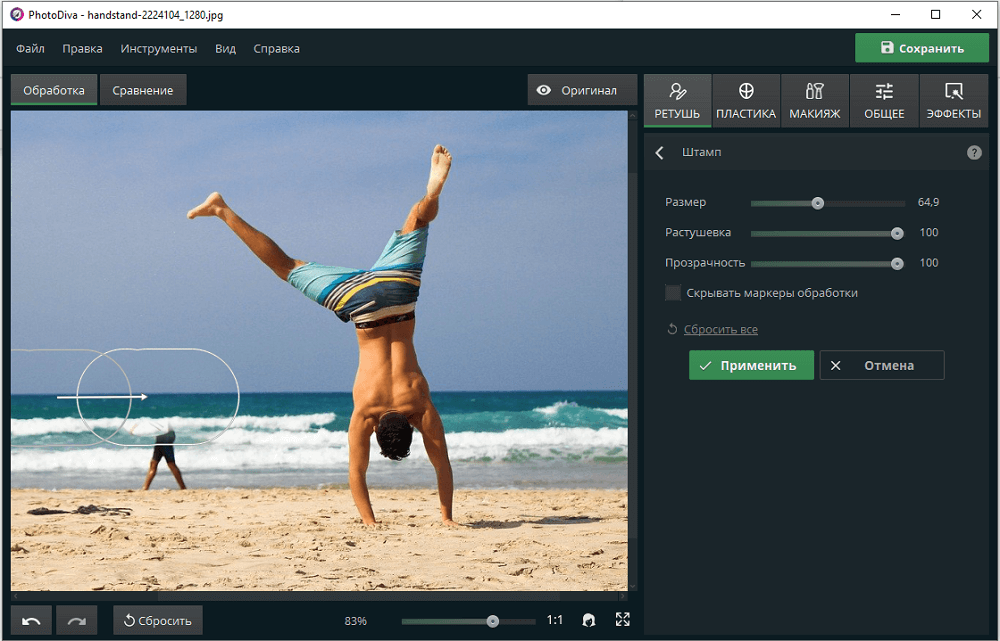Go back from the Штамп panel
Viewport: 1000px width, 641px height.
[660, 152]
